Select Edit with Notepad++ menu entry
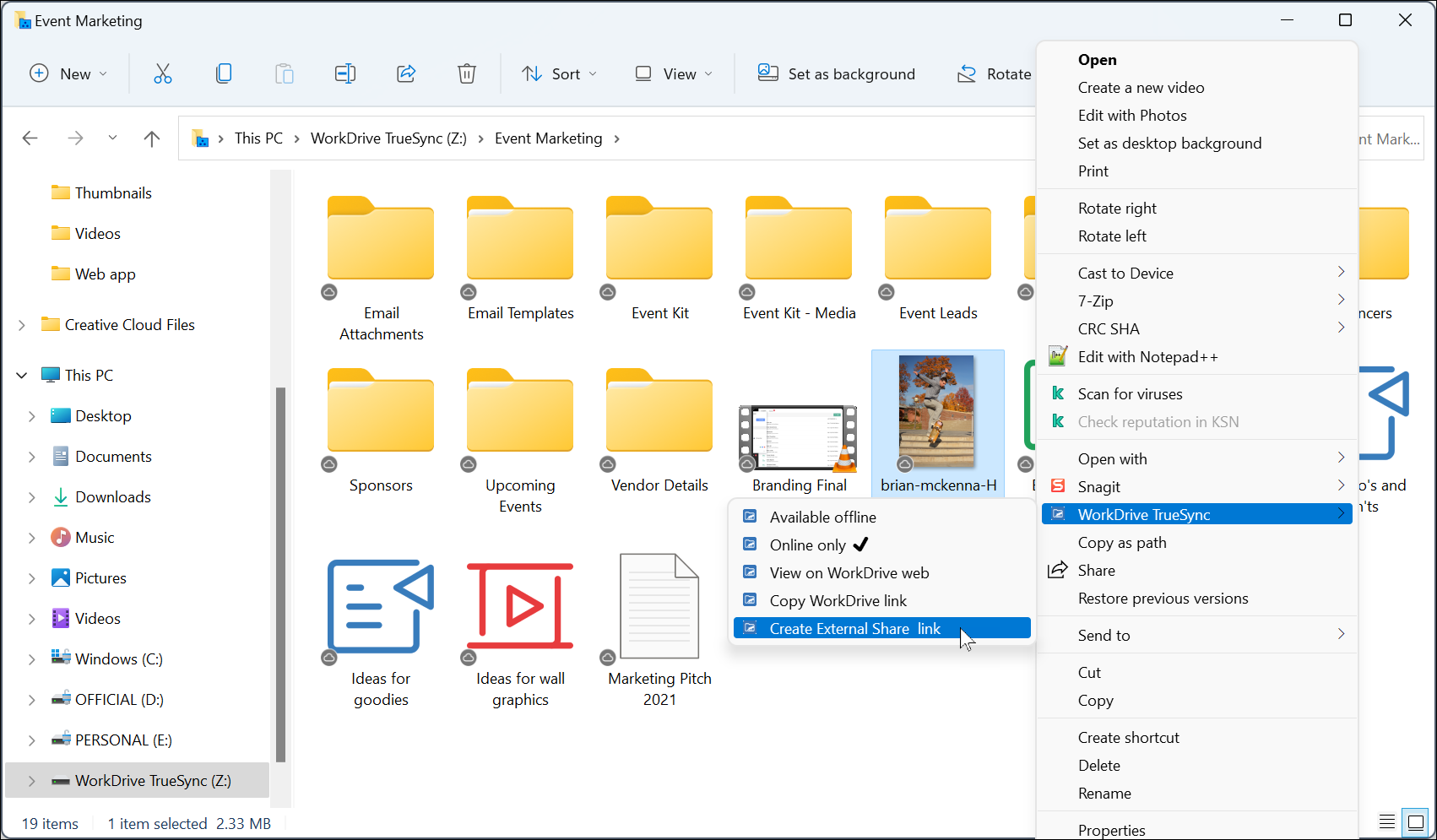 click(x=1147, y=357)
